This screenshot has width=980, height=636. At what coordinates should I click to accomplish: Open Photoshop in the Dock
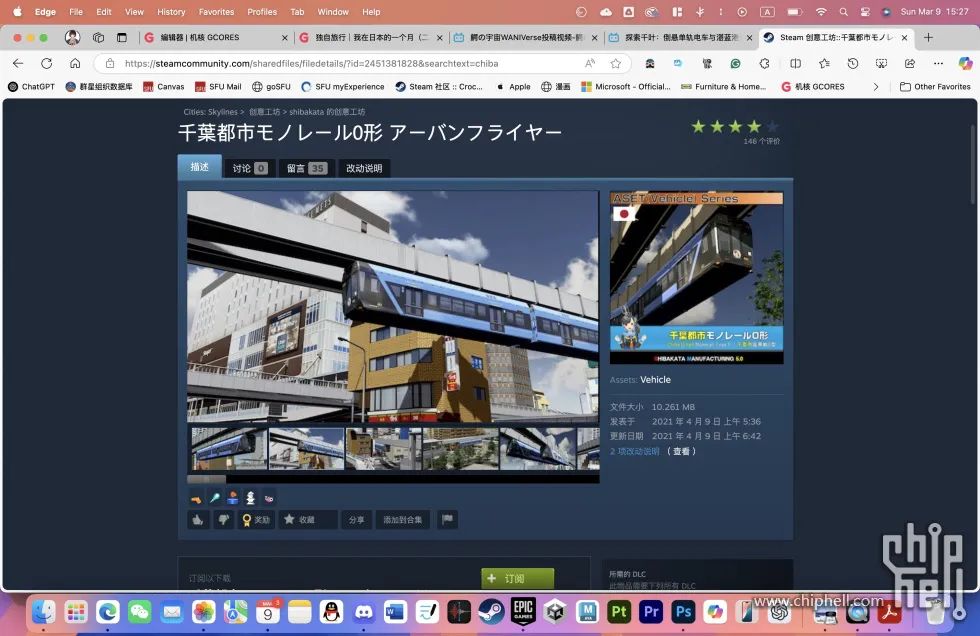pyautogui.click(x=683, y=612)
